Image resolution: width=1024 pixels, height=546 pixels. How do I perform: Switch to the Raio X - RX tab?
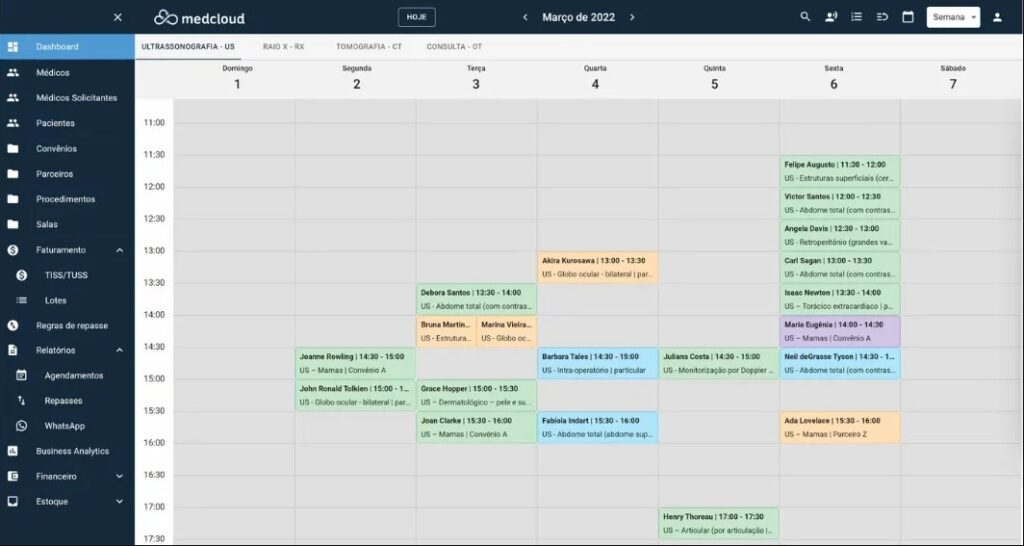(283, 47)
